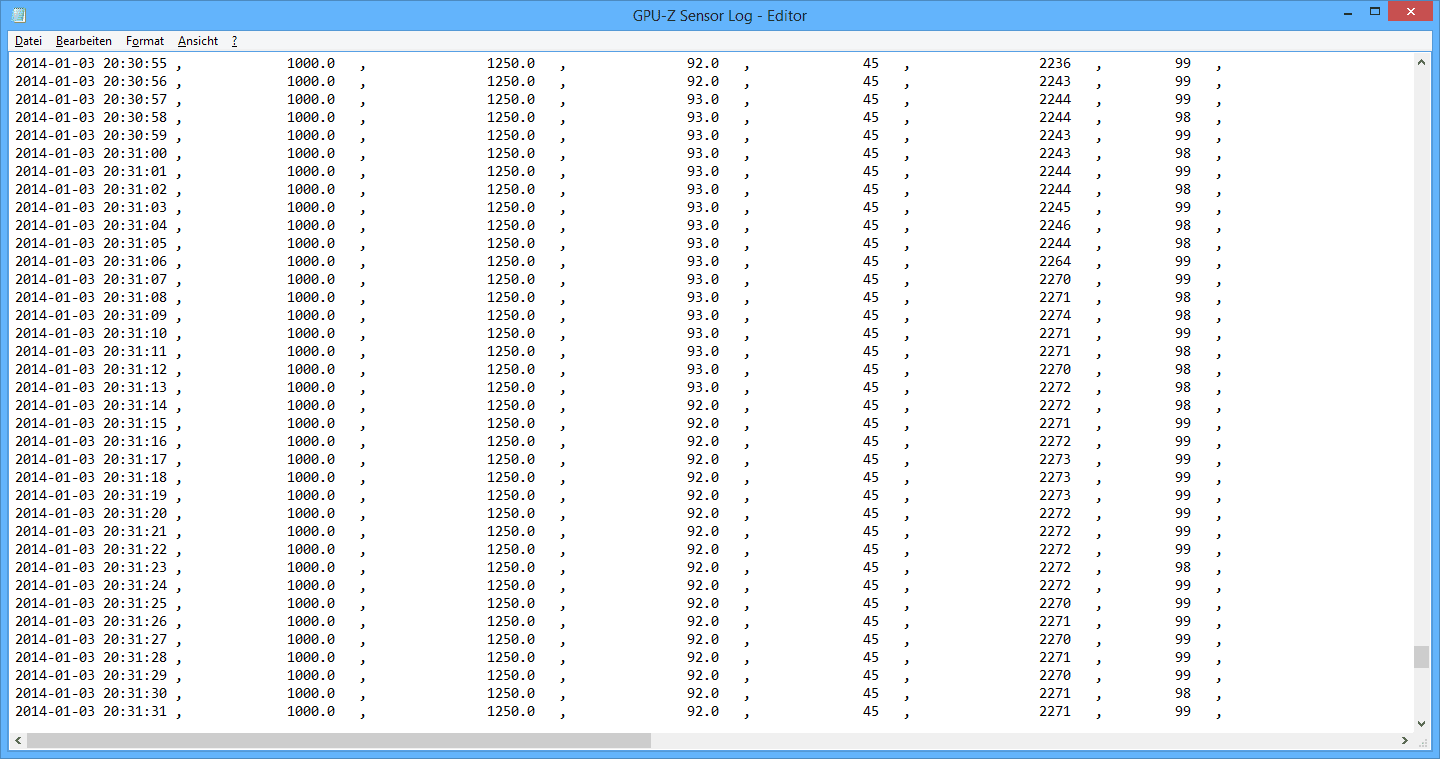Open the Datei menu
Image resolution: width=1440 pixels, height=759 pixels.
28,41
